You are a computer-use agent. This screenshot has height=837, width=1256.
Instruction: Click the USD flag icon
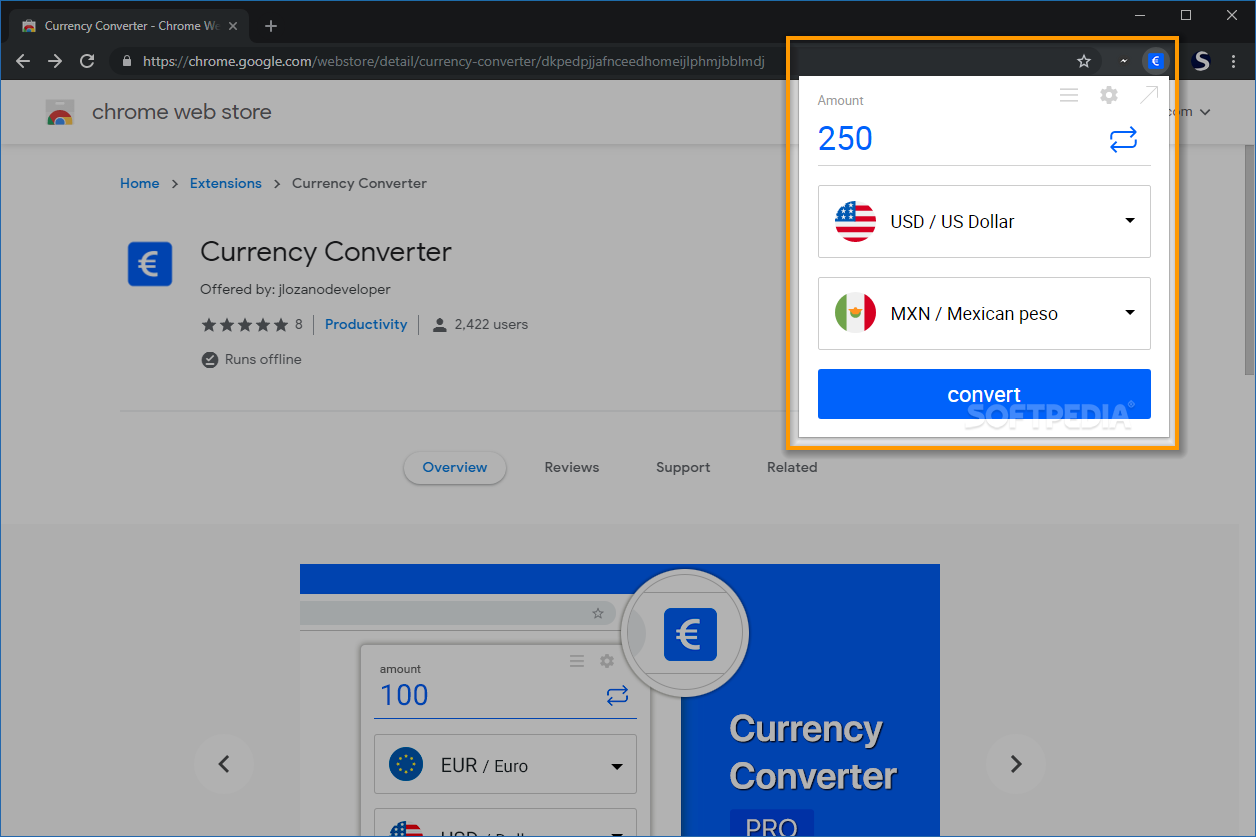point(855,221)
